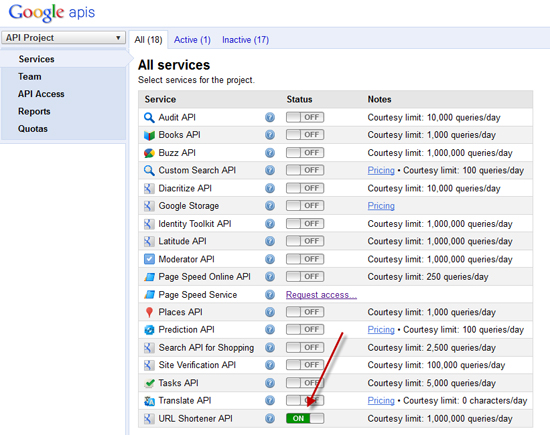Screen dimensions: 550x435
Task: Toggle Site Verification API on
Action: (305, 365)
